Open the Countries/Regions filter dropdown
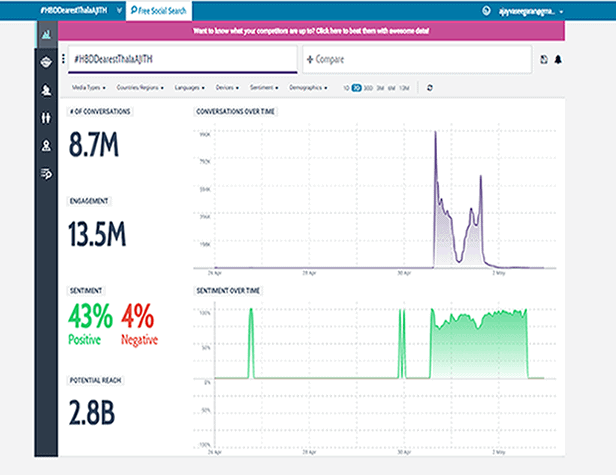 click(x=140, y=88)
